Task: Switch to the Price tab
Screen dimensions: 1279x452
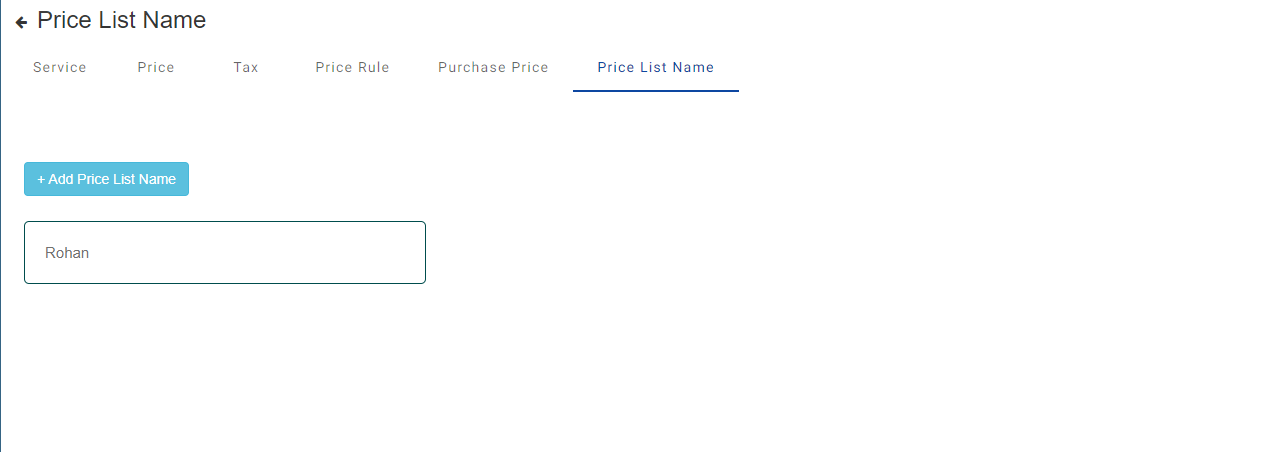Action: pos(156,68)
